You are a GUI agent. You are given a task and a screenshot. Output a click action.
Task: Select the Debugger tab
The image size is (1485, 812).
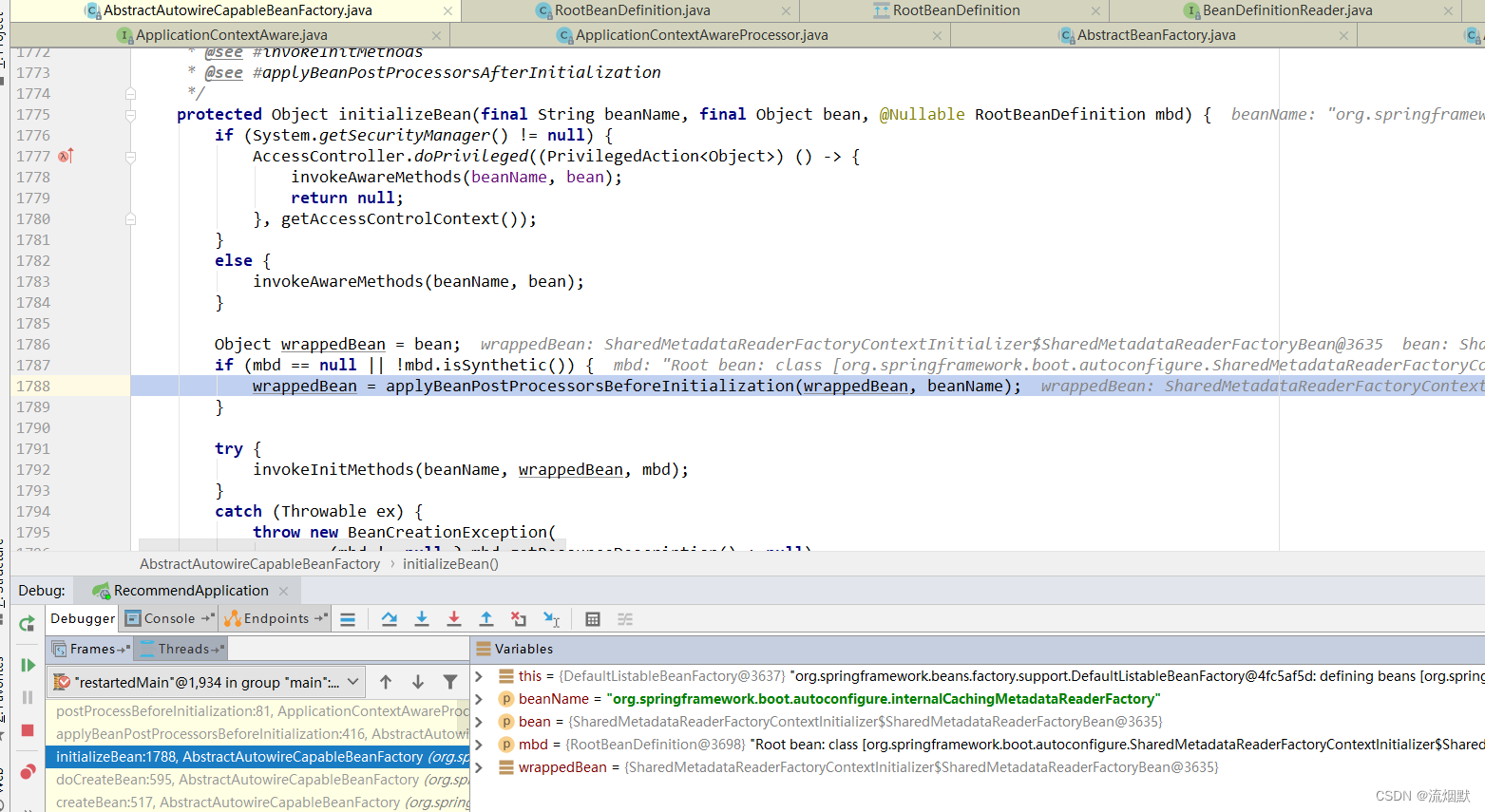(x=83, y=618)
